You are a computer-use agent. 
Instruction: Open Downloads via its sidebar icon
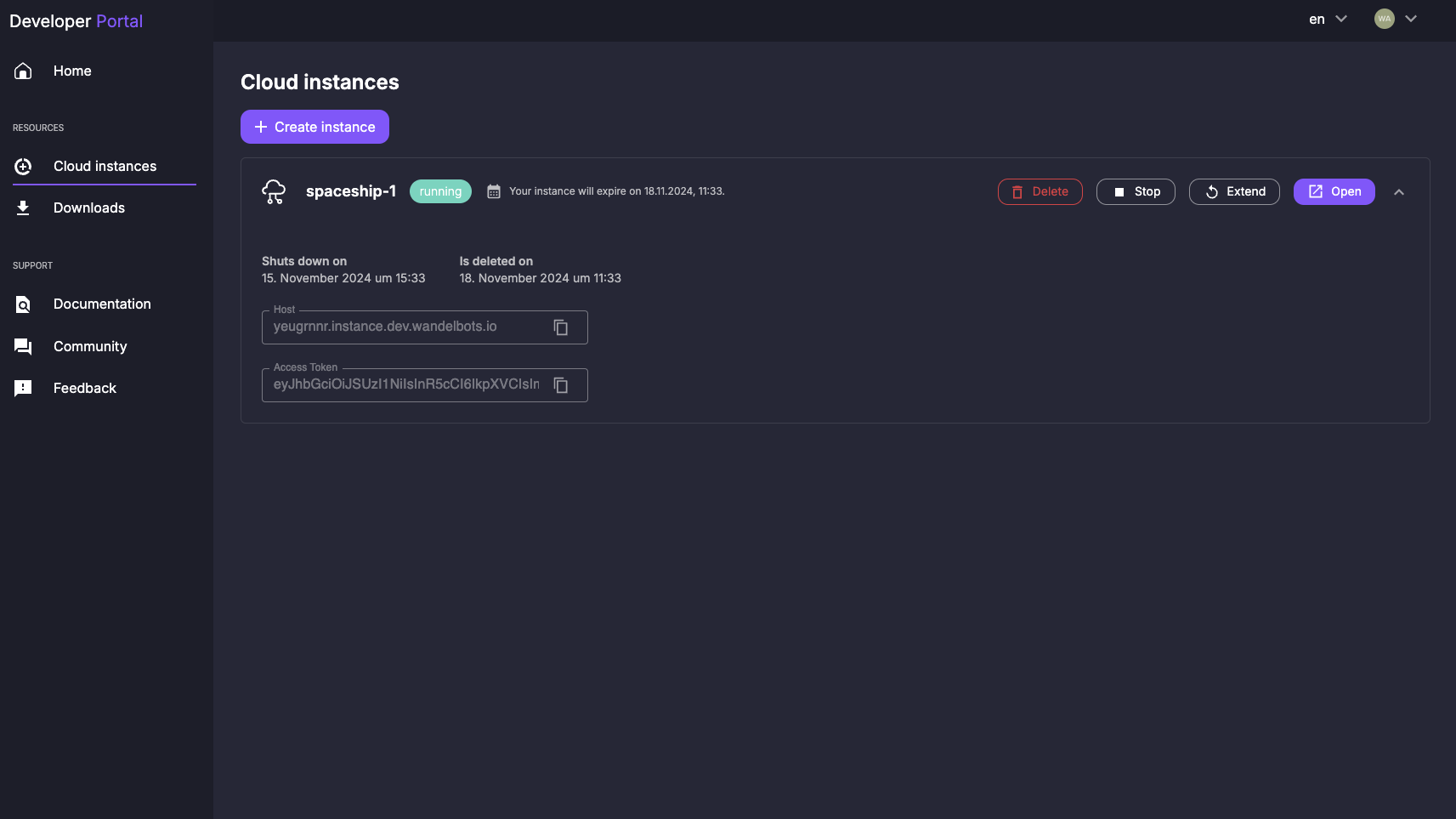click(22, 207)
